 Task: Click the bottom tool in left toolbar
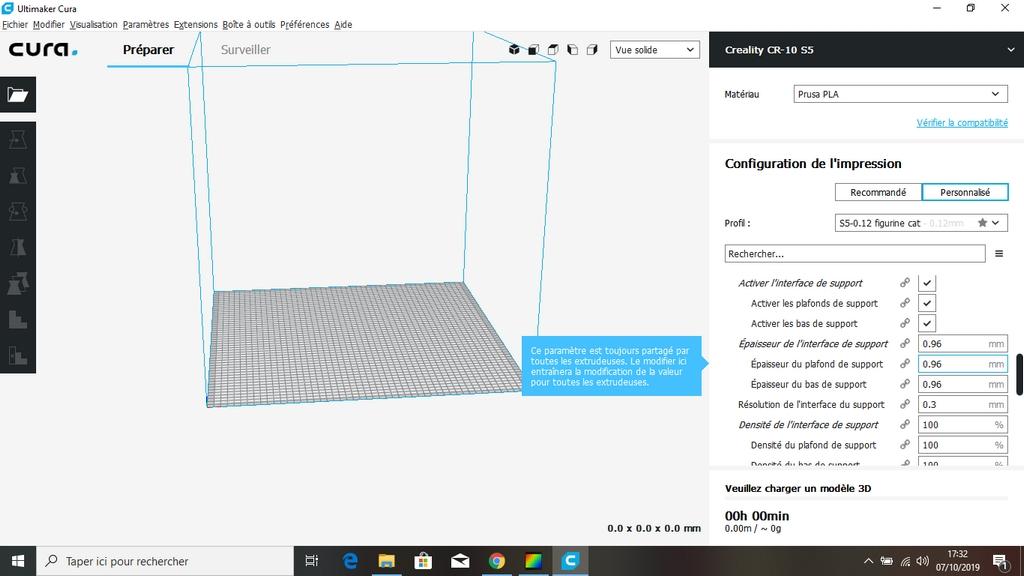click(x=18, y=355)
